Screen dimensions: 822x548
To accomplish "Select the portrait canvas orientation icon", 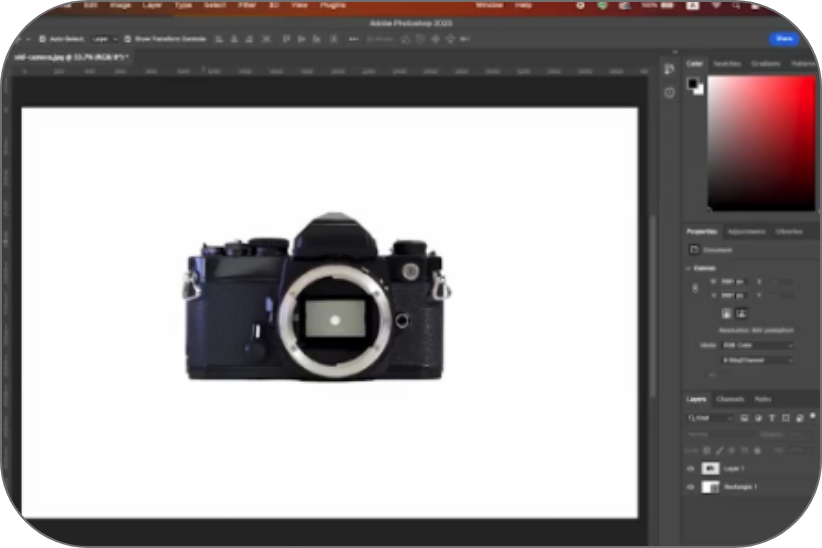I will tap(727, 313).
